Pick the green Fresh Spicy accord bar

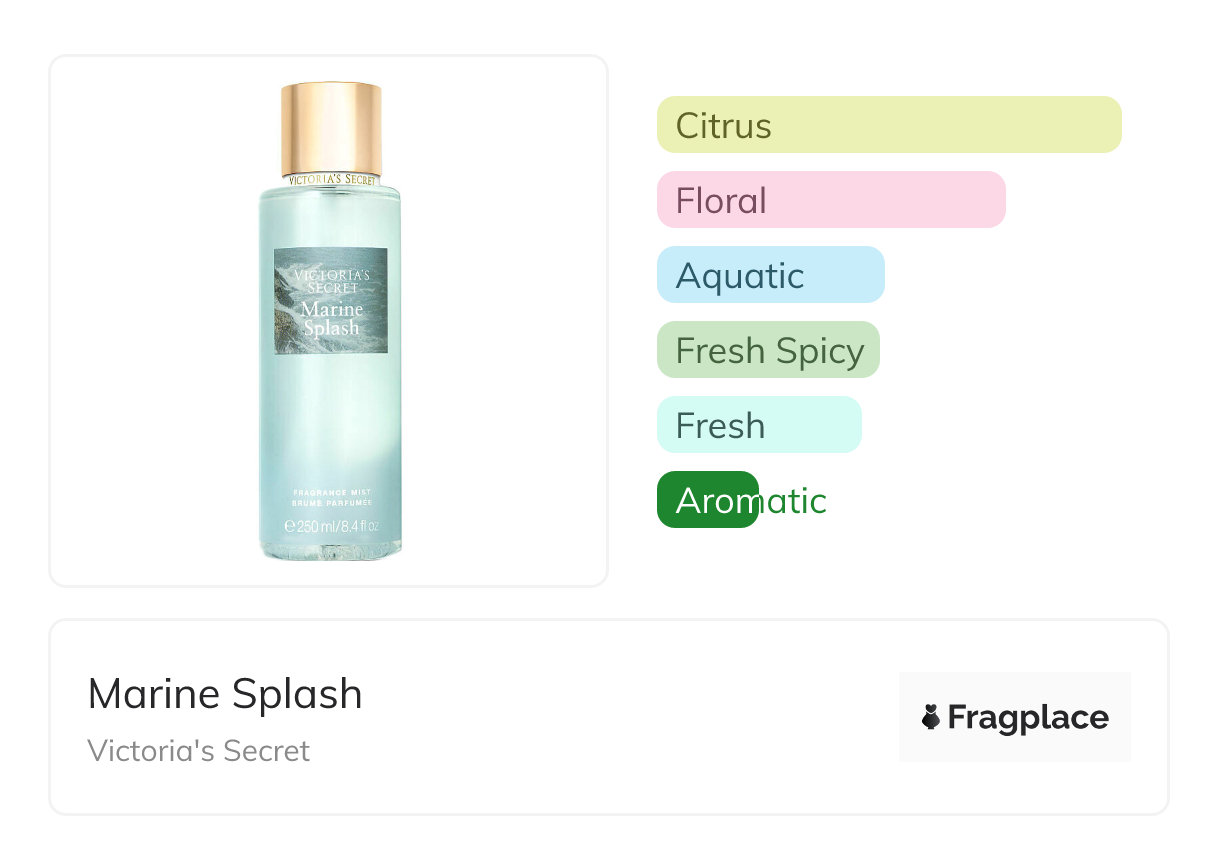coord(767,350)
